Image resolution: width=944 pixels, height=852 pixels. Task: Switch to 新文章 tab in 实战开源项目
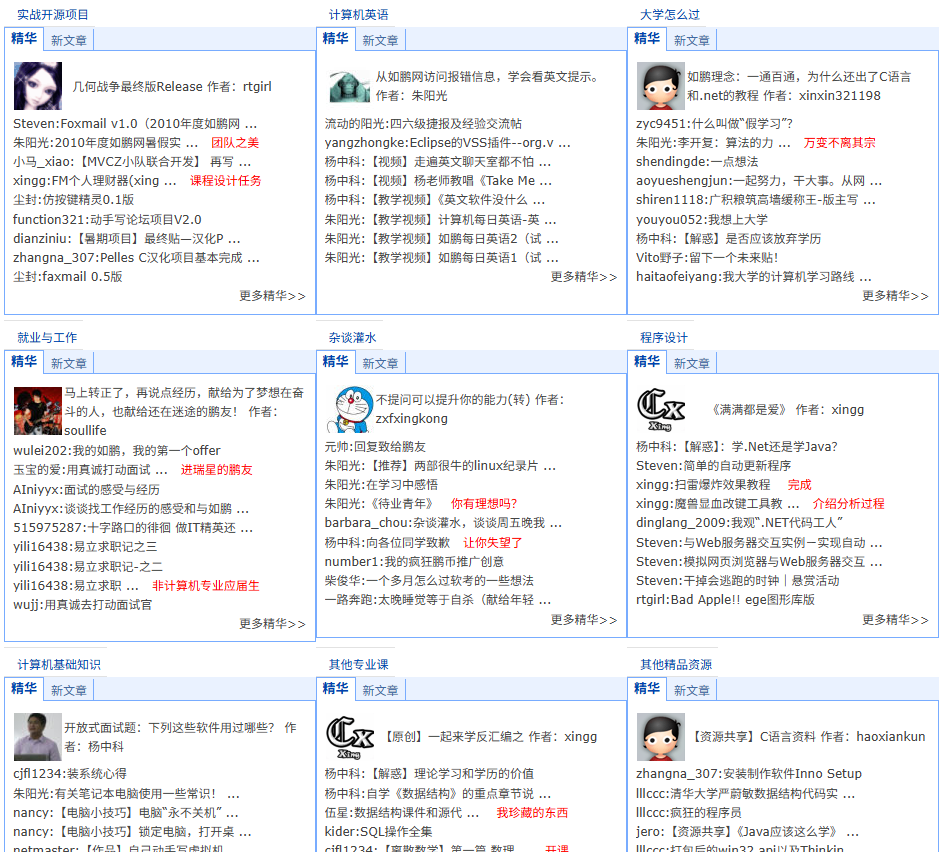[x=69, y=41]
